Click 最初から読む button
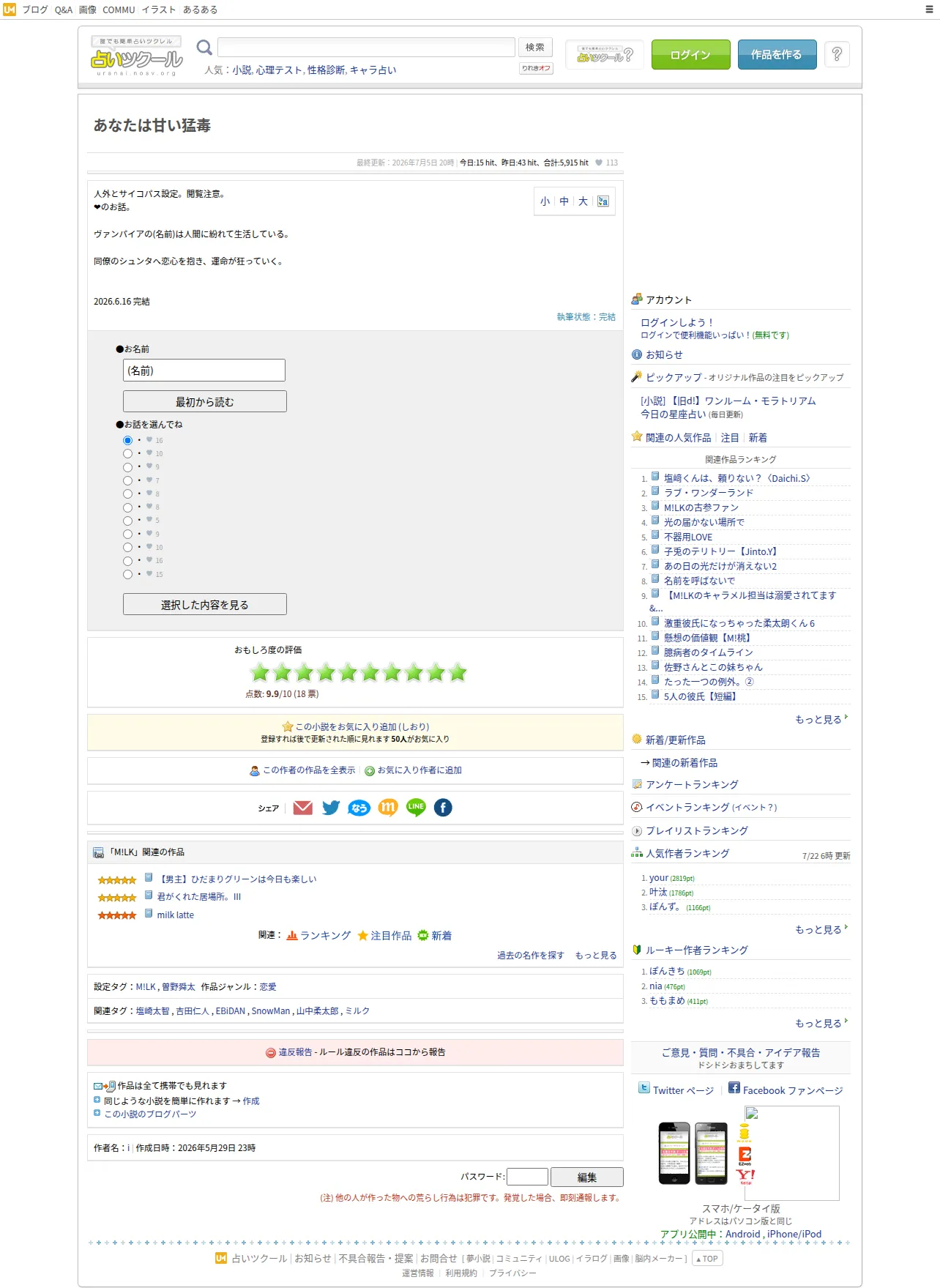 pos(205,401)
